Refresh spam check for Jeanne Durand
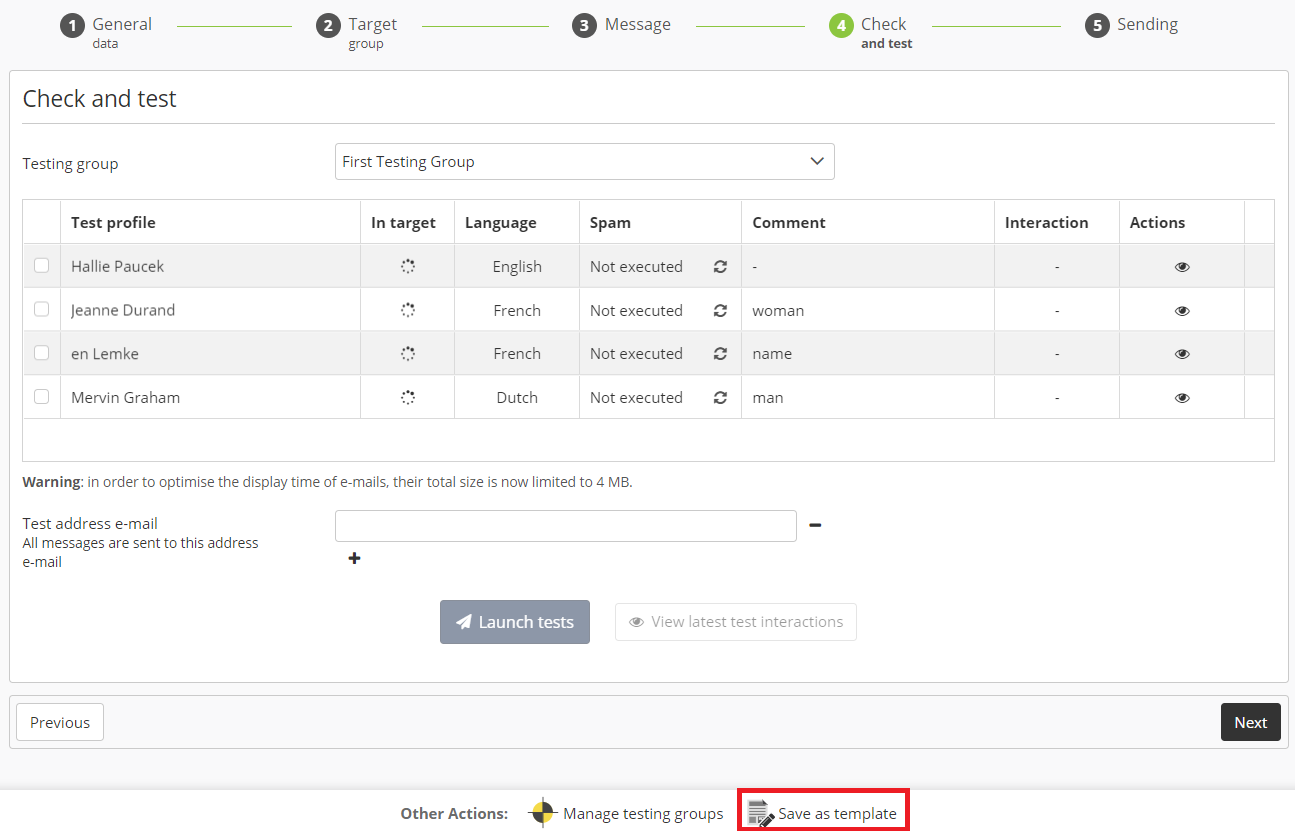This screenshot has height=831, width=1295. pyautogui.click(x=720, y=311)
